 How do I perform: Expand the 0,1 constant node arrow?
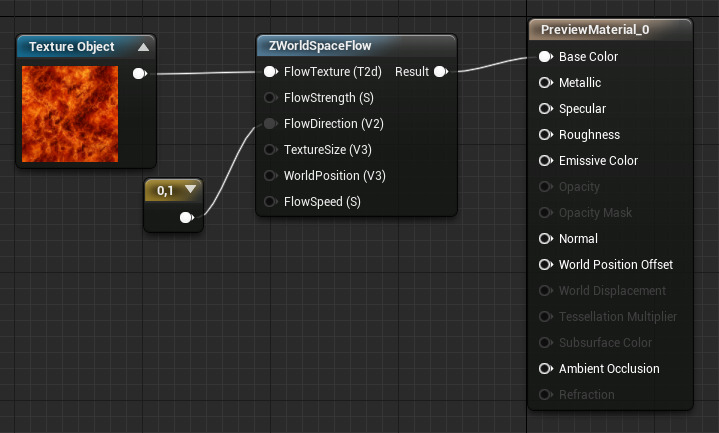click(x=190, y=189)
